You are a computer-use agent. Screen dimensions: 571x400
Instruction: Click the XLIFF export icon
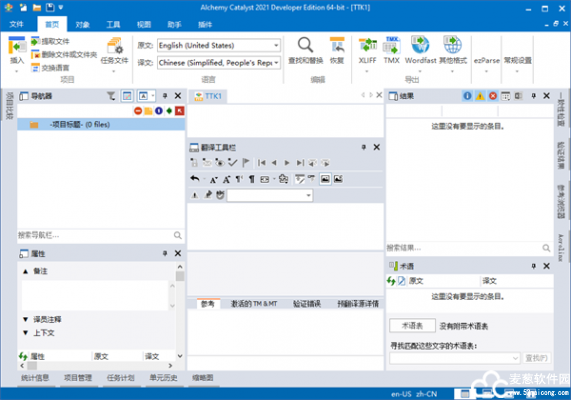pos(367,46)
